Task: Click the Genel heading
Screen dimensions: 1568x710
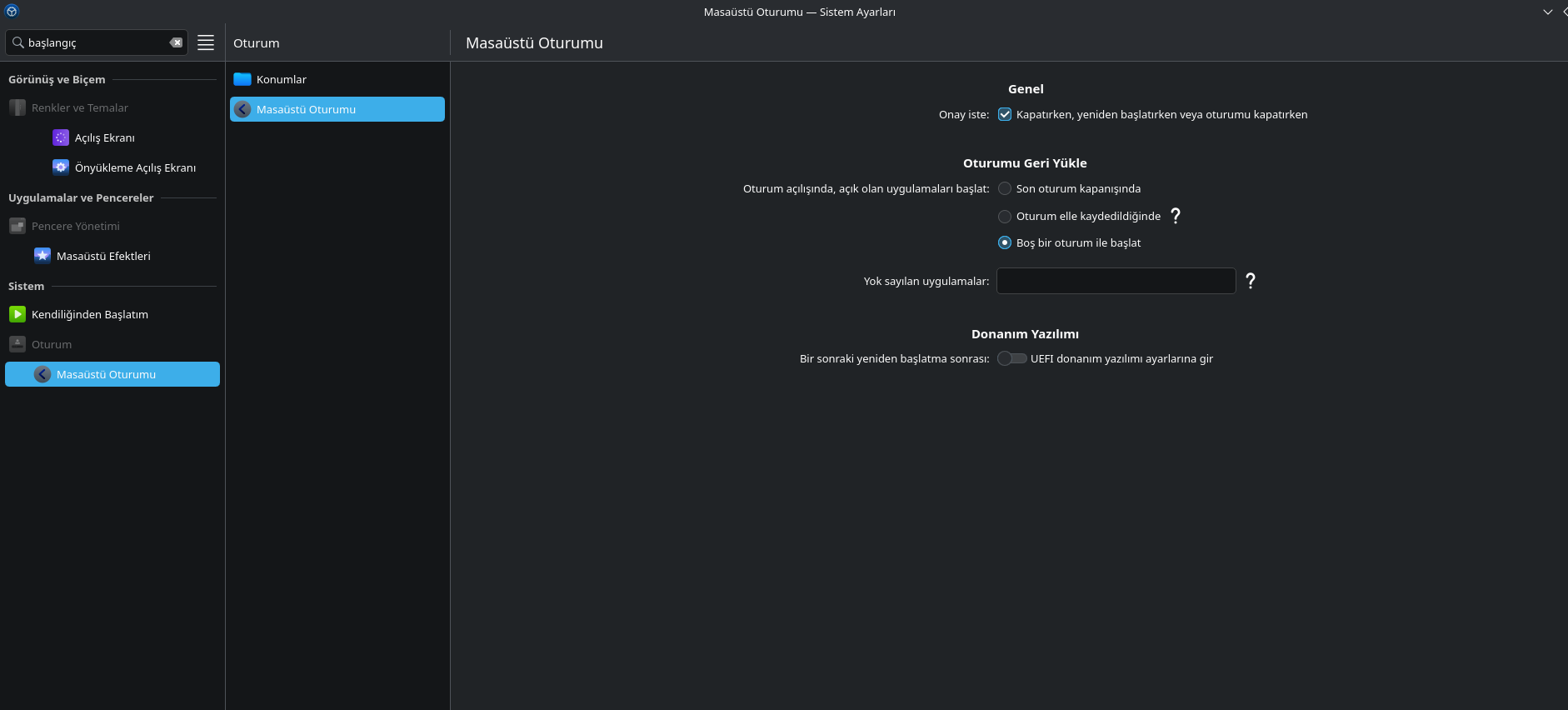Action: click(x=1026, y=89)
